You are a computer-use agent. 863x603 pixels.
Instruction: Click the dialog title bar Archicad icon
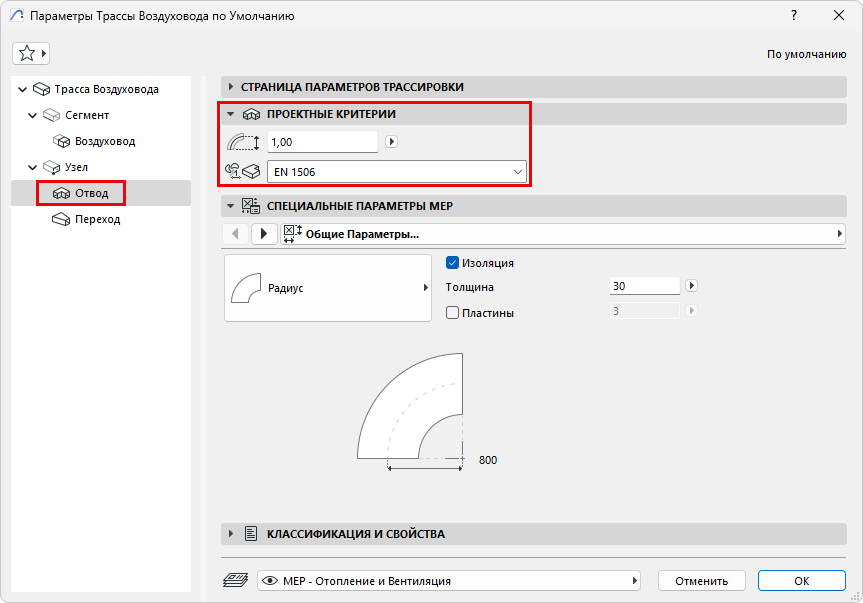[17, 15]
